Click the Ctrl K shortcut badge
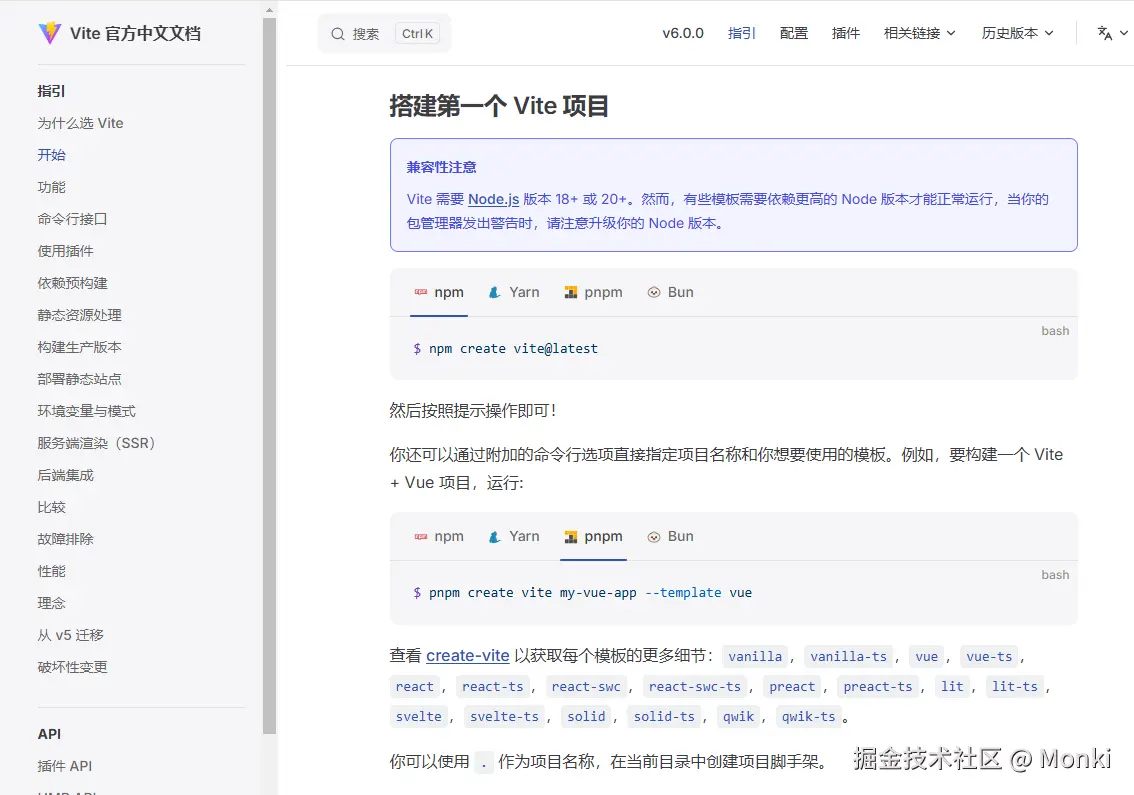 pos(417,34)
